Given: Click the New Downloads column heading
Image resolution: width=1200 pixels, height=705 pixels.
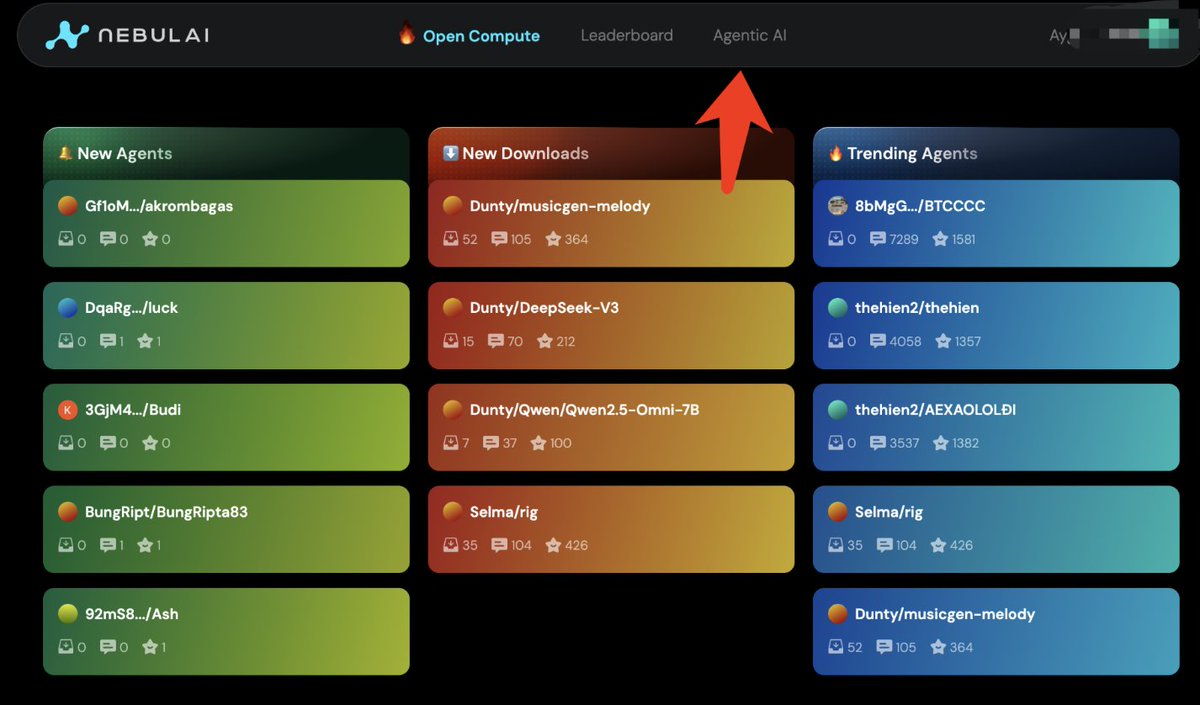Looking at the screenshot, I should (525, 153).
